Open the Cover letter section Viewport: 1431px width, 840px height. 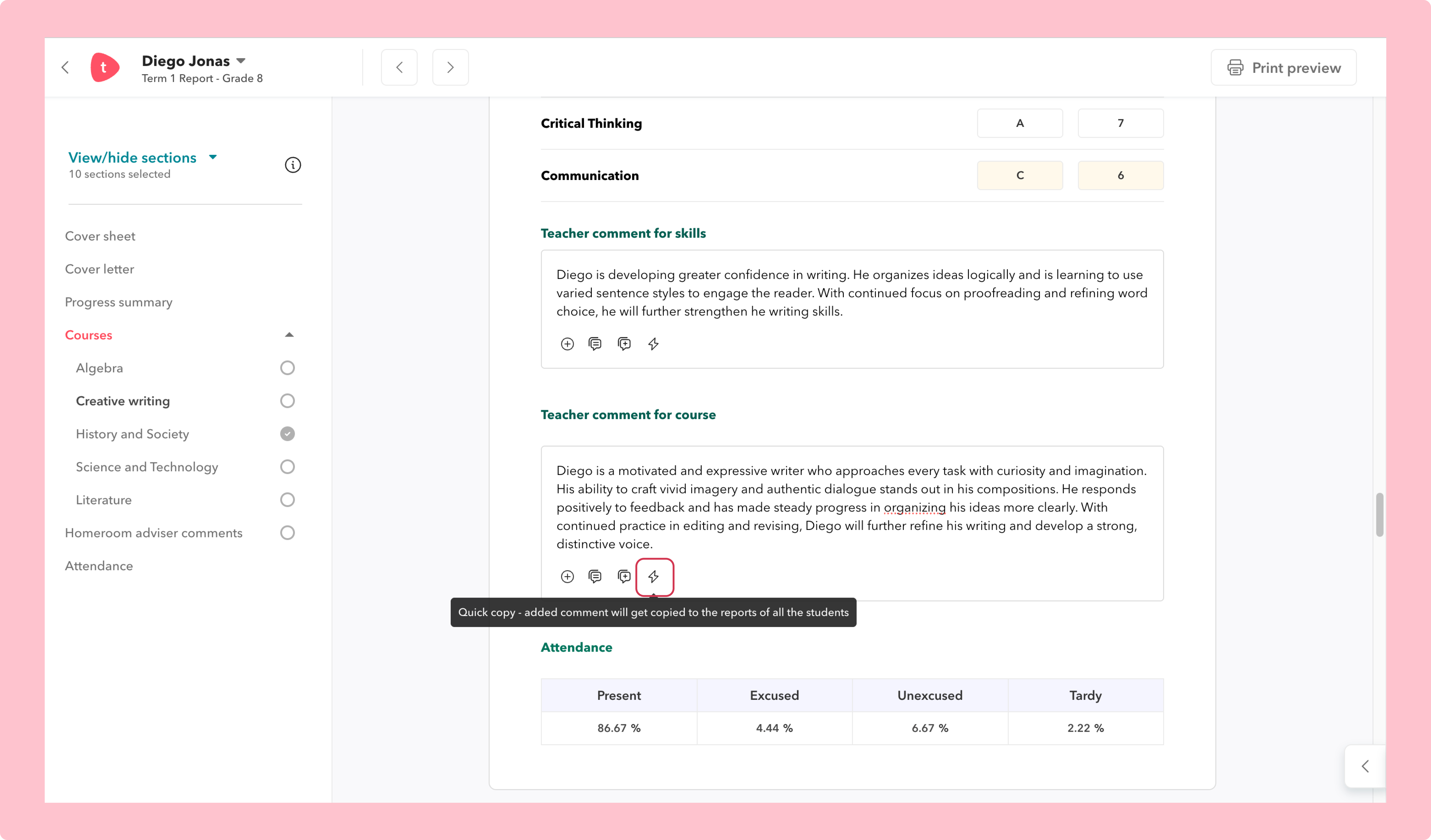tap(99, 269)
